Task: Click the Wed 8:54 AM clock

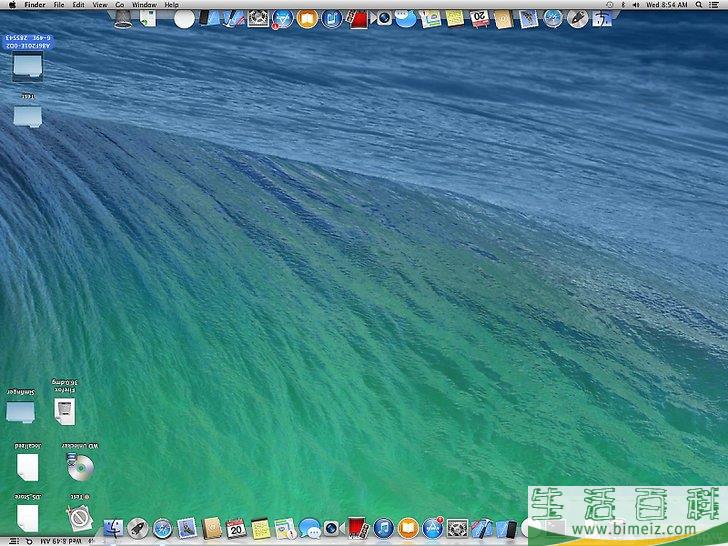Action: point(667,5)
